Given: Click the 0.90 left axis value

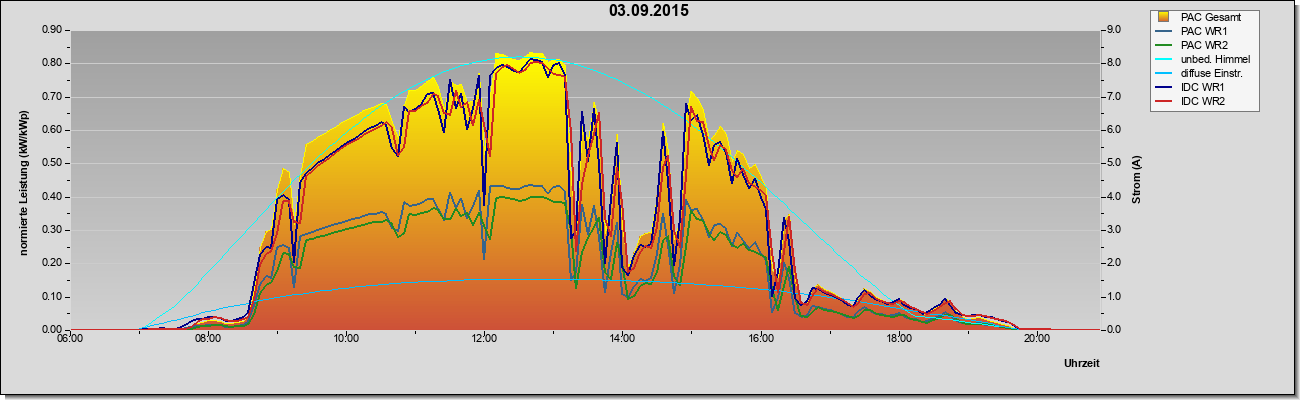Looking at the screenshot, I should 53,30.
